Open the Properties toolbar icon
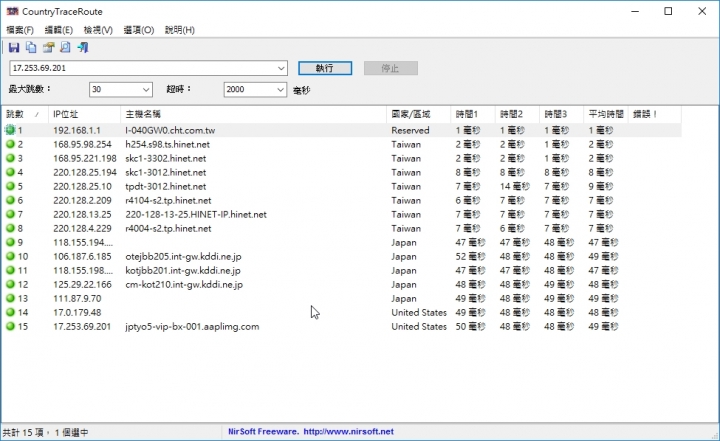 pyautogui.click(x=48, y=47)
